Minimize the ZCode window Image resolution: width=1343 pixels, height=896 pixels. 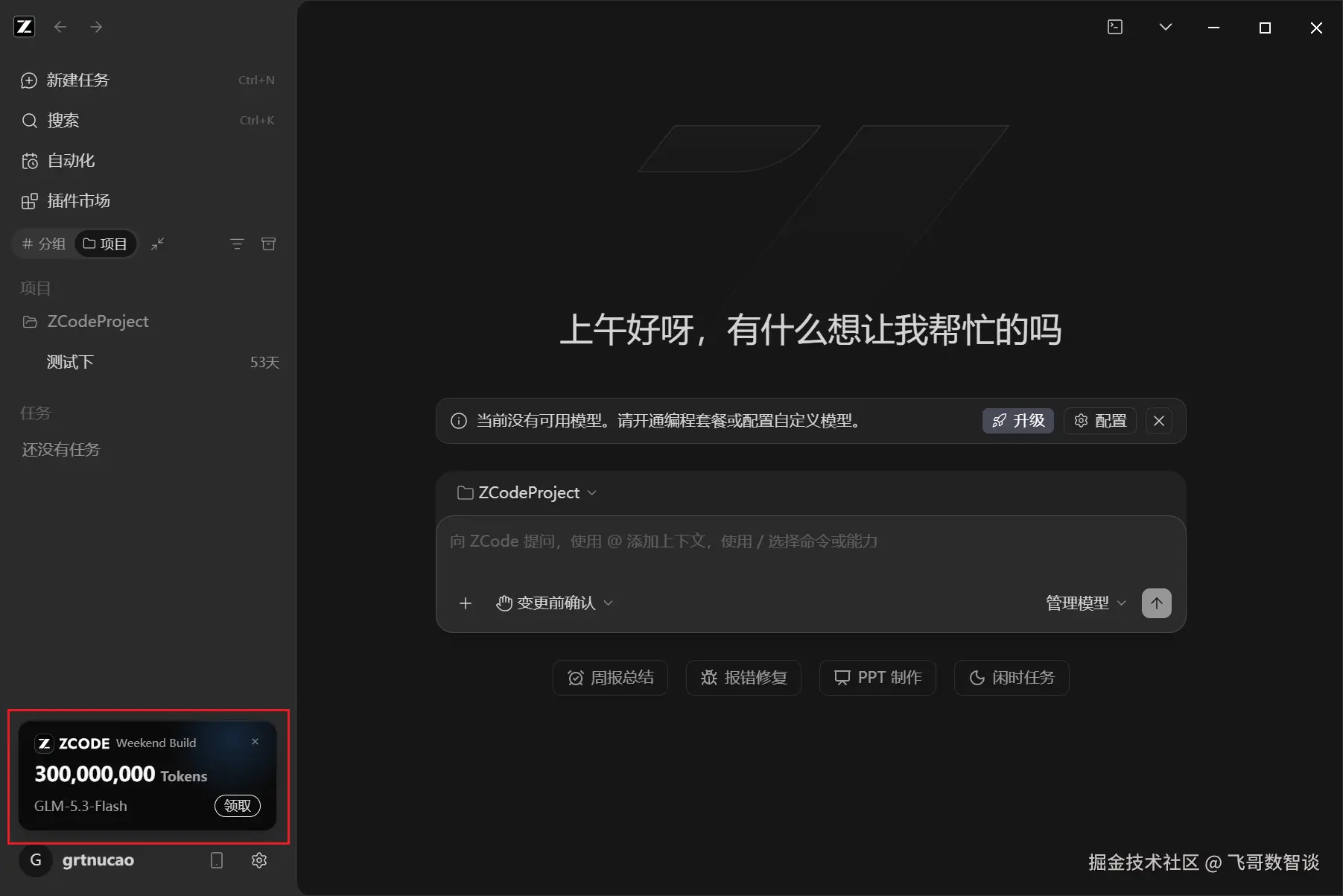[x=1214, y=28]
